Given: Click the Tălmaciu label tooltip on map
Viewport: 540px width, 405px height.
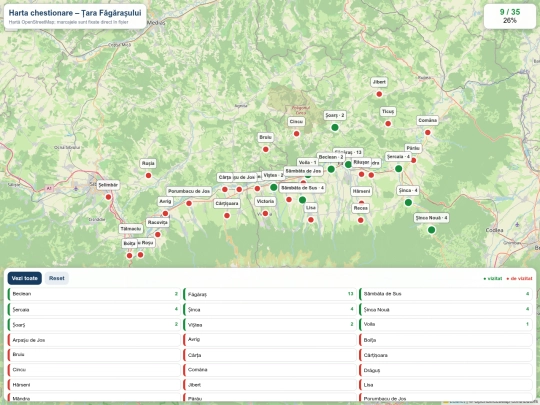Looking at the screenshot, I should click(x=131, y=229).
